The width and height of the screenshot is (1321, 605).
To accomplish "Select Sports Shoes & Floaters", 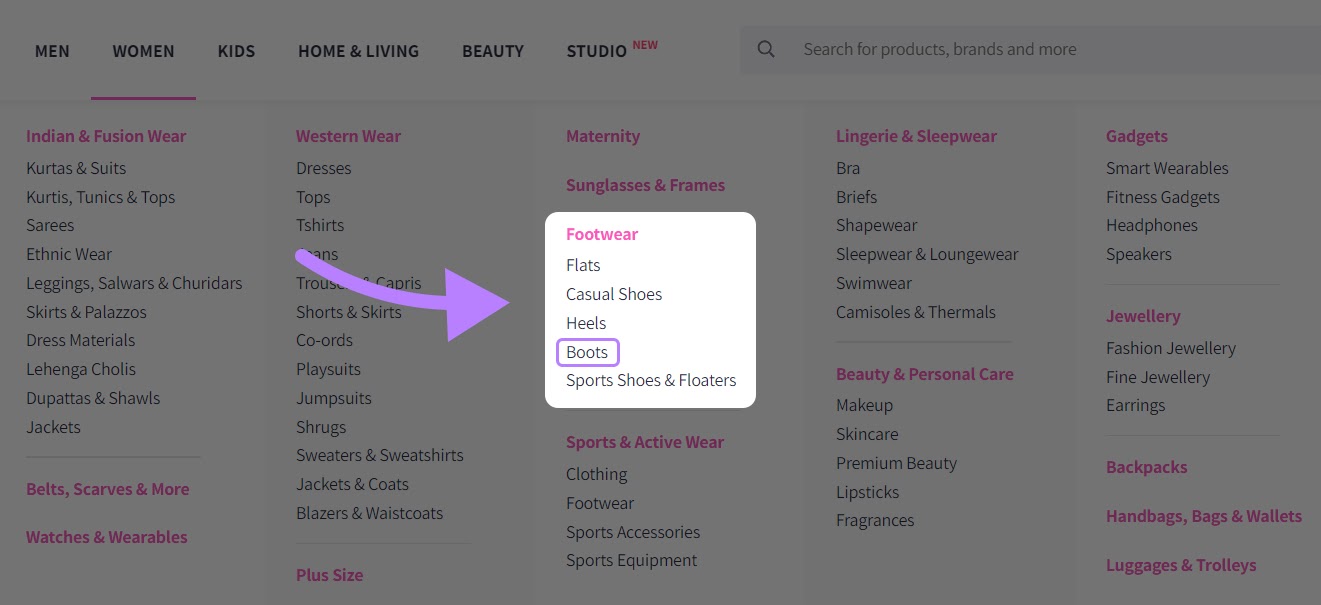I will coord(651,380).
